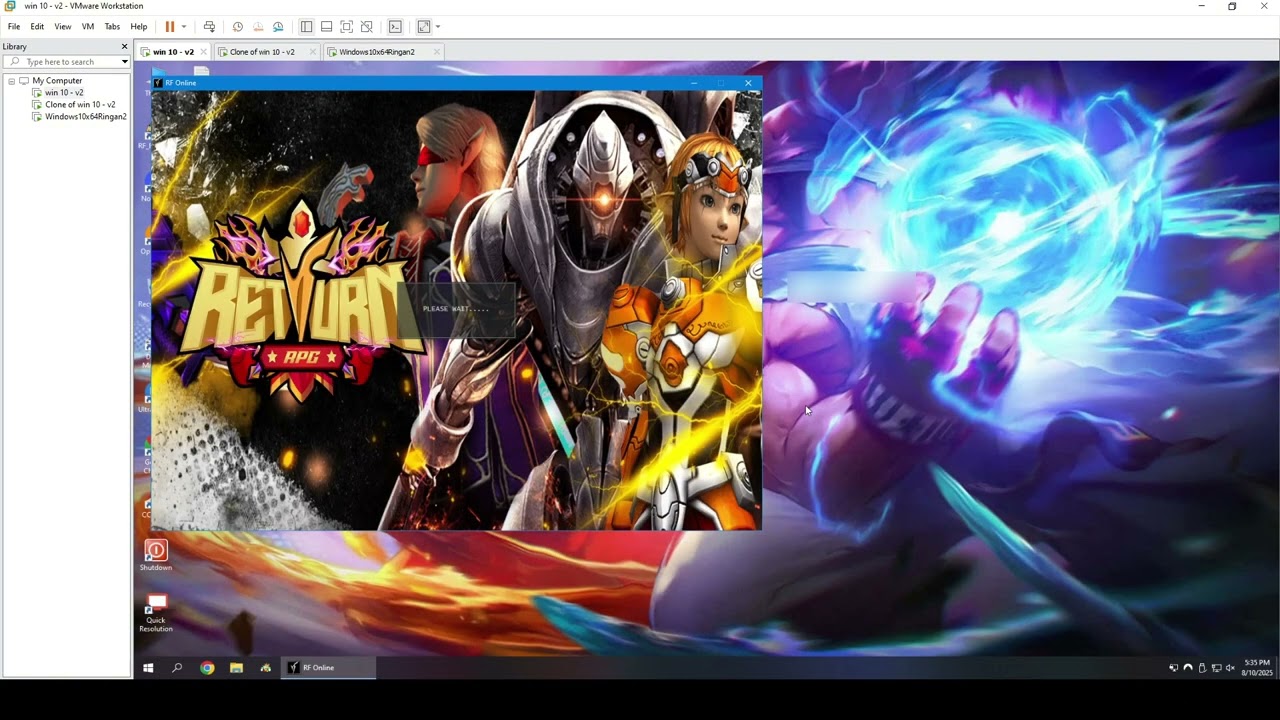Send Ctrl+Alt+Del to the VM
The height and width of the screenshot is (720, 1280).
(x=209, y=27)
